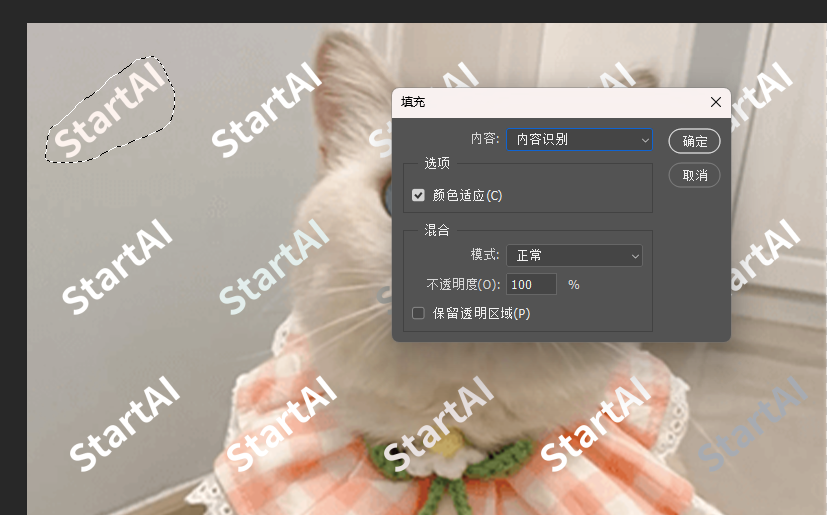
Task: Confirm the fill with 确定
Action: tap(694, 142)
